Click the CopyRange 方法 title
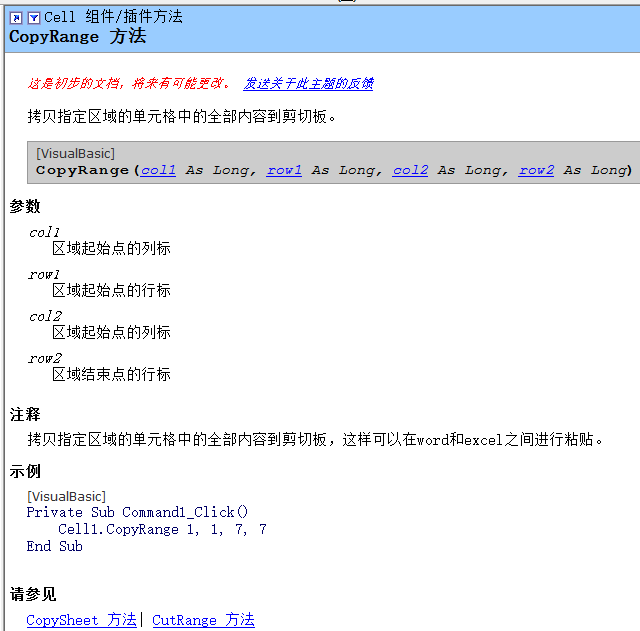Image resolution: width=640 pixels, height=631 pixels. tap(78, 36)
